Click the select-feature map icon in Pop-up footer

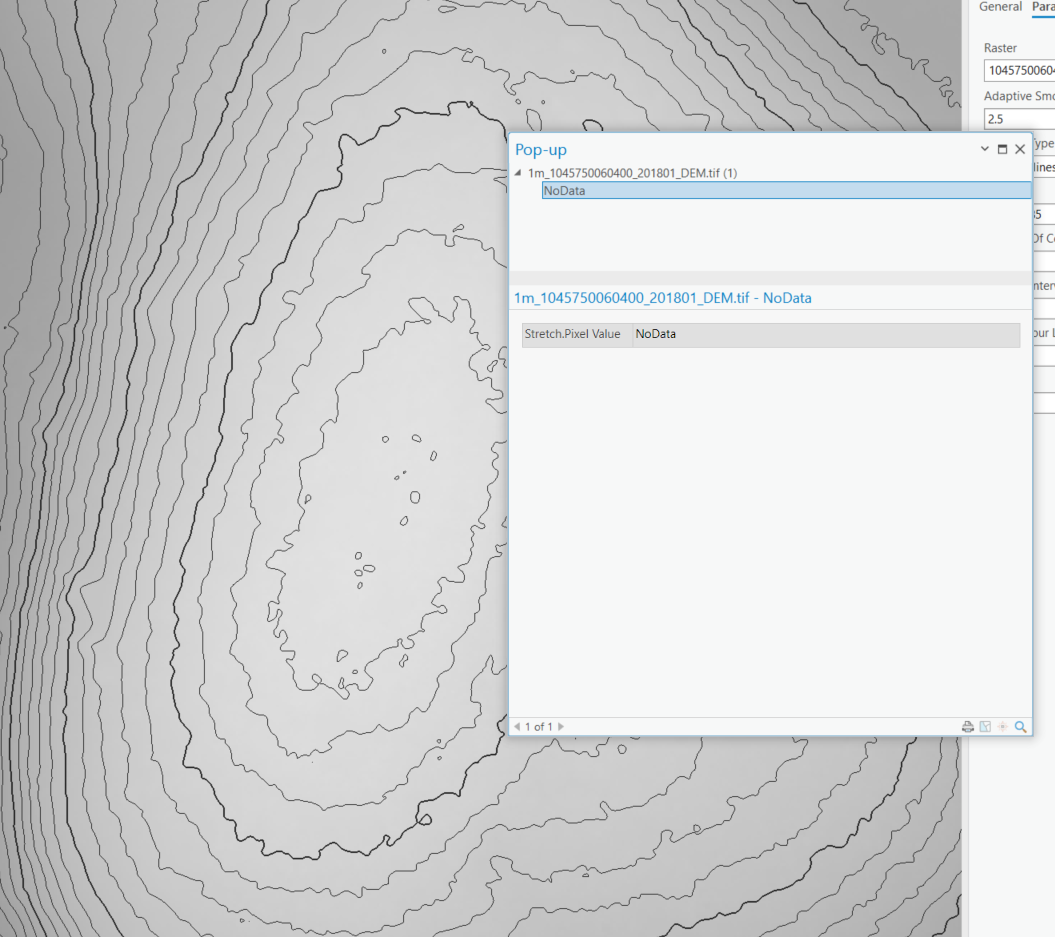(x=985, y=726)
